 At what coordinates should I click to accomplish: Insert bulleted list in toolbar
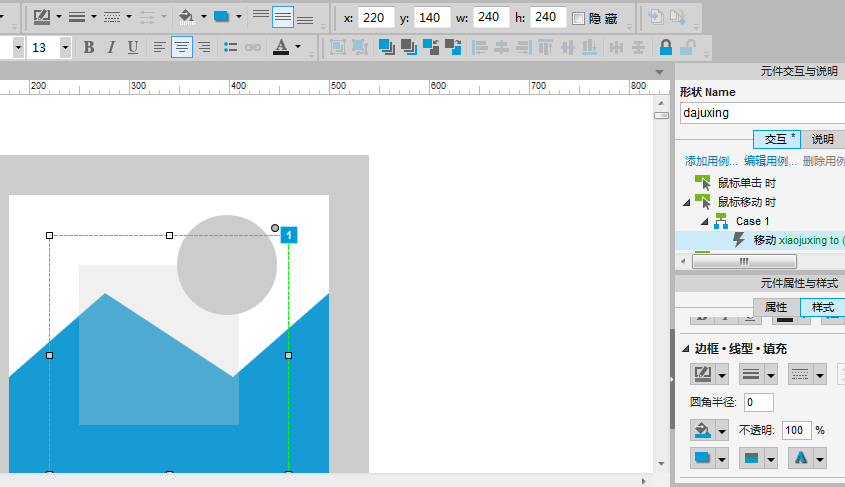(x=230, y=47)
